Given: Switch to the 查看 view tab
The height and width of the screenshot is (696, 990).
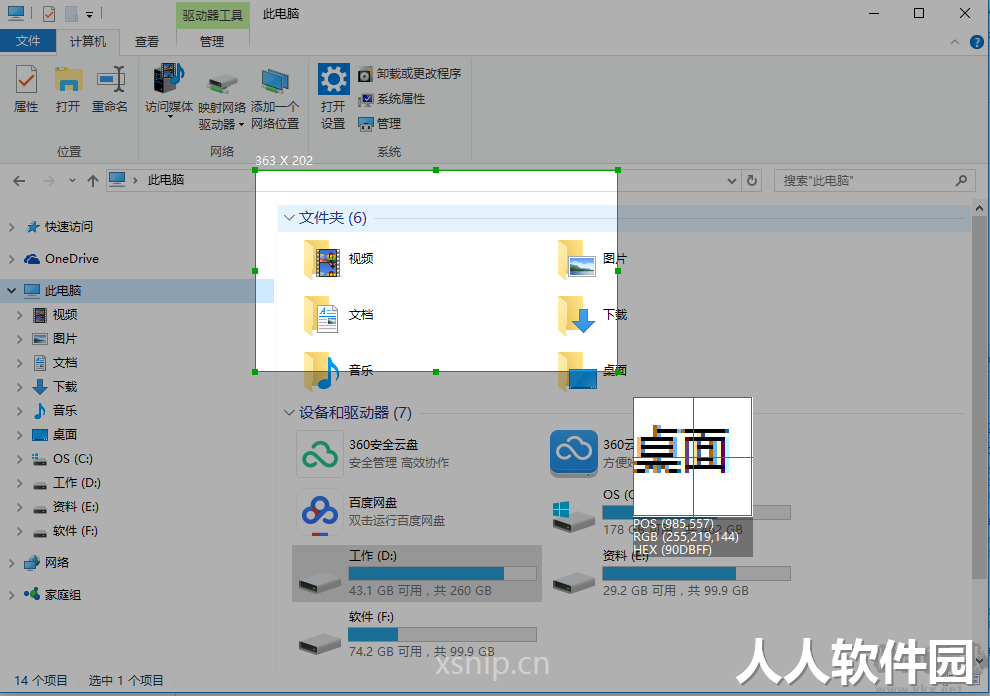Looking at the screenshot, I should [146, 42].
